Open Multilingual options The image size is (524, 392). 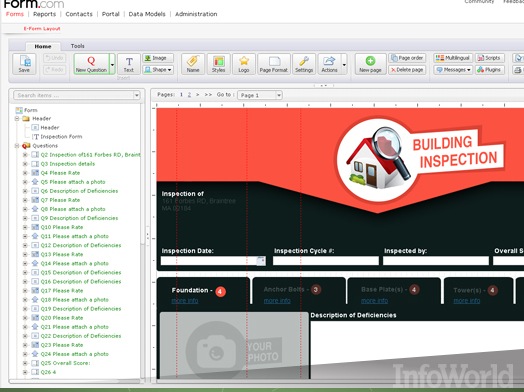point(453,58)
